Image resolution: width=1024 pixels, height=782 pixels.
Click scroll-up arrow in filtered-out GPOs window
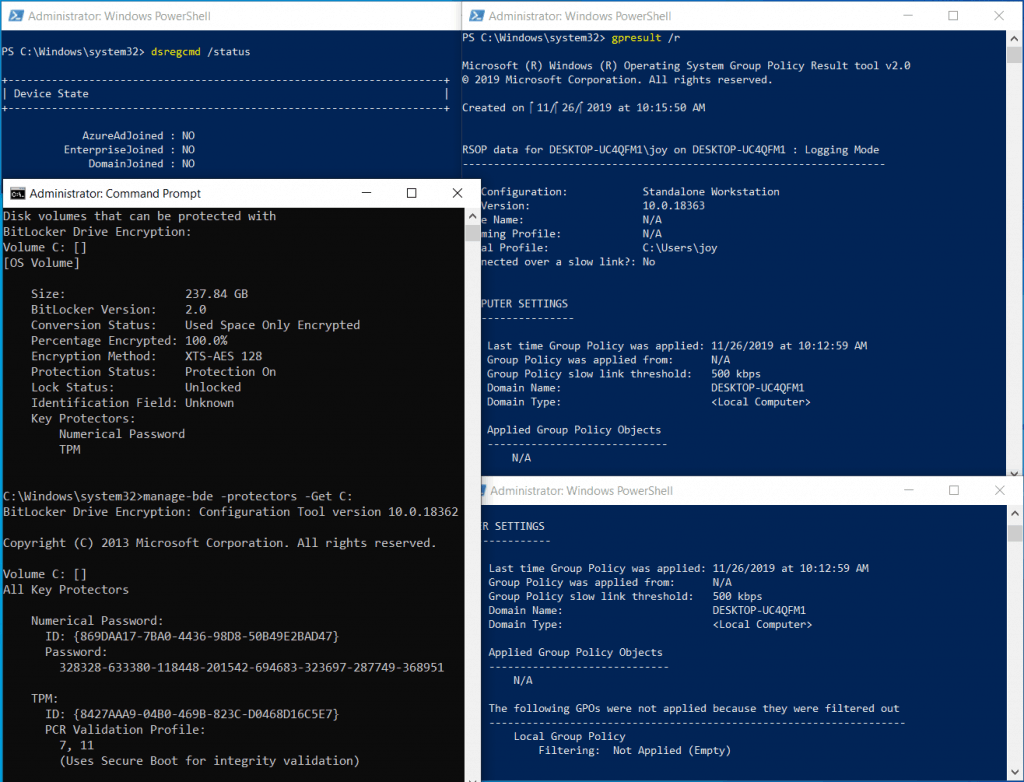coord(1015,513)
